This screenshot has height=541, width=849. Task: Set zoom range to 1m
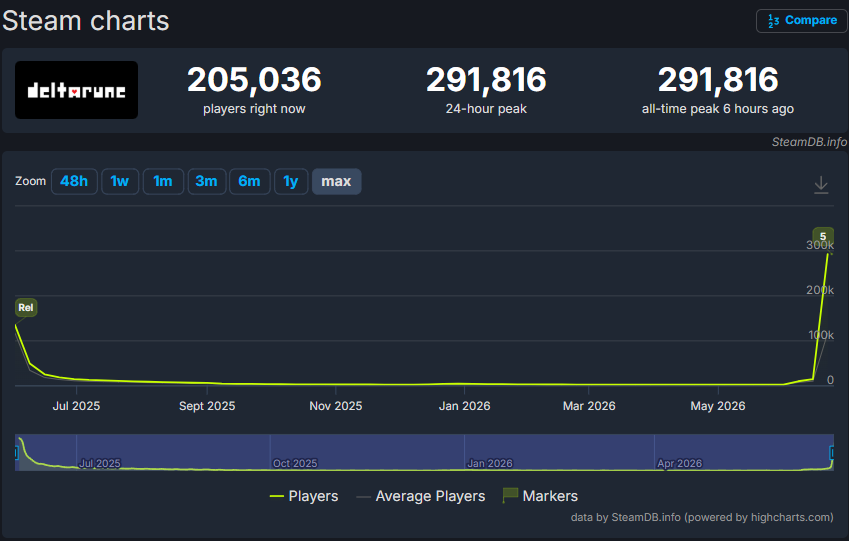163,181
